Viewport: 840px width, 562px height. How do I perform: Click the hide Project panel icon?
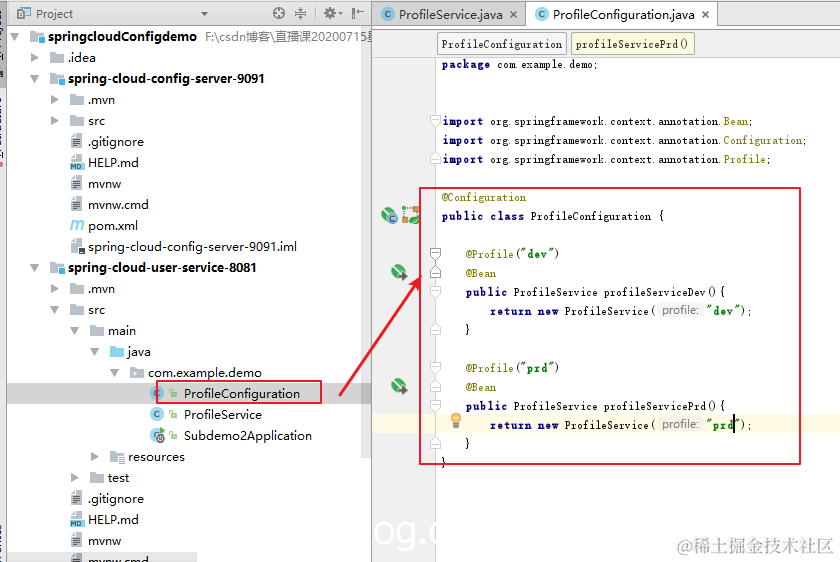coord(357,13)
